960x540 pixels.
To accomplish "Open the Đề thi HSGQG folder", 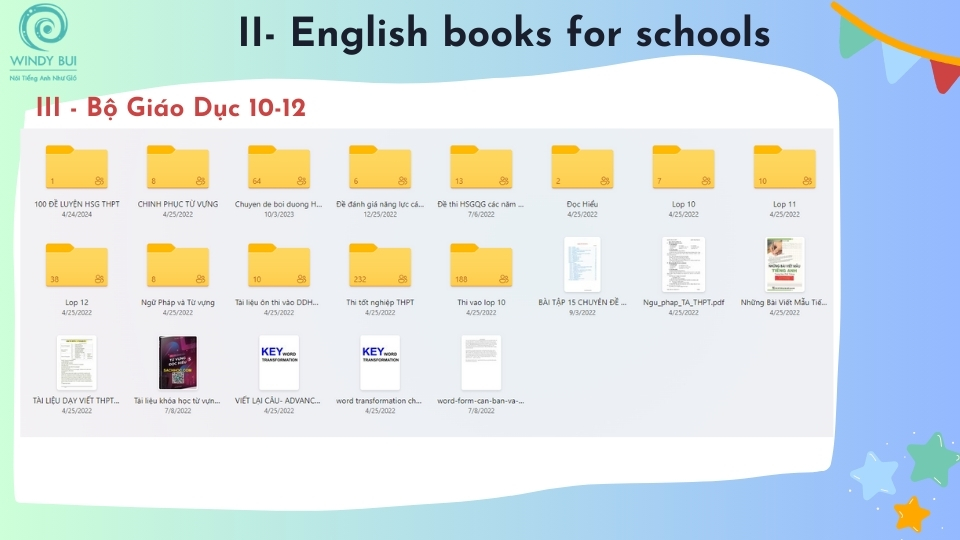I will 481,168.
